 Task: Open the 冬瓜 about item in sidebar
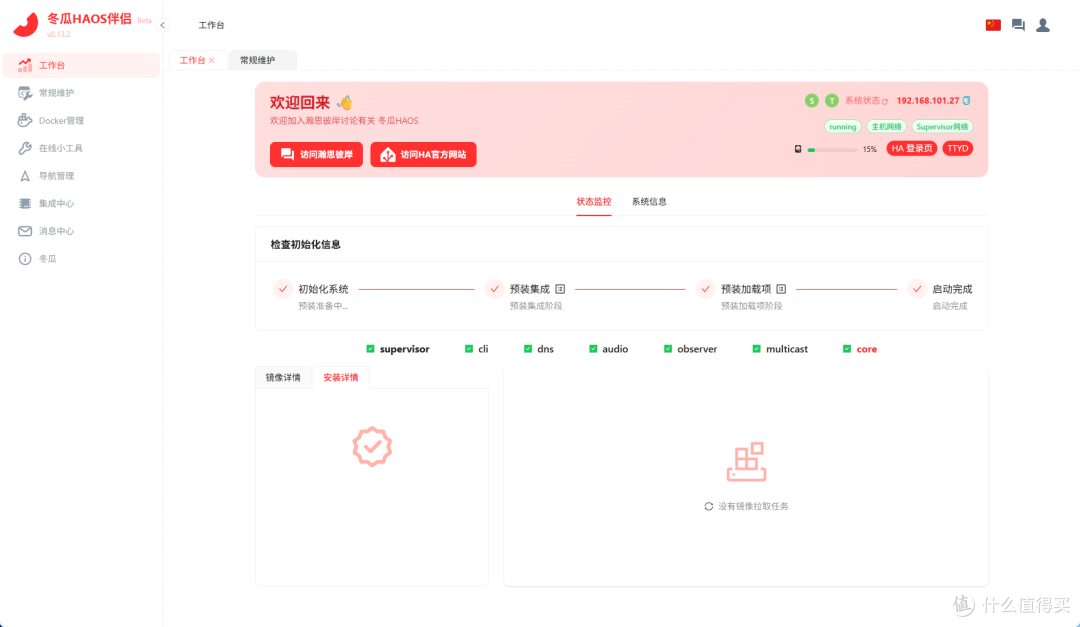[81, 258]
